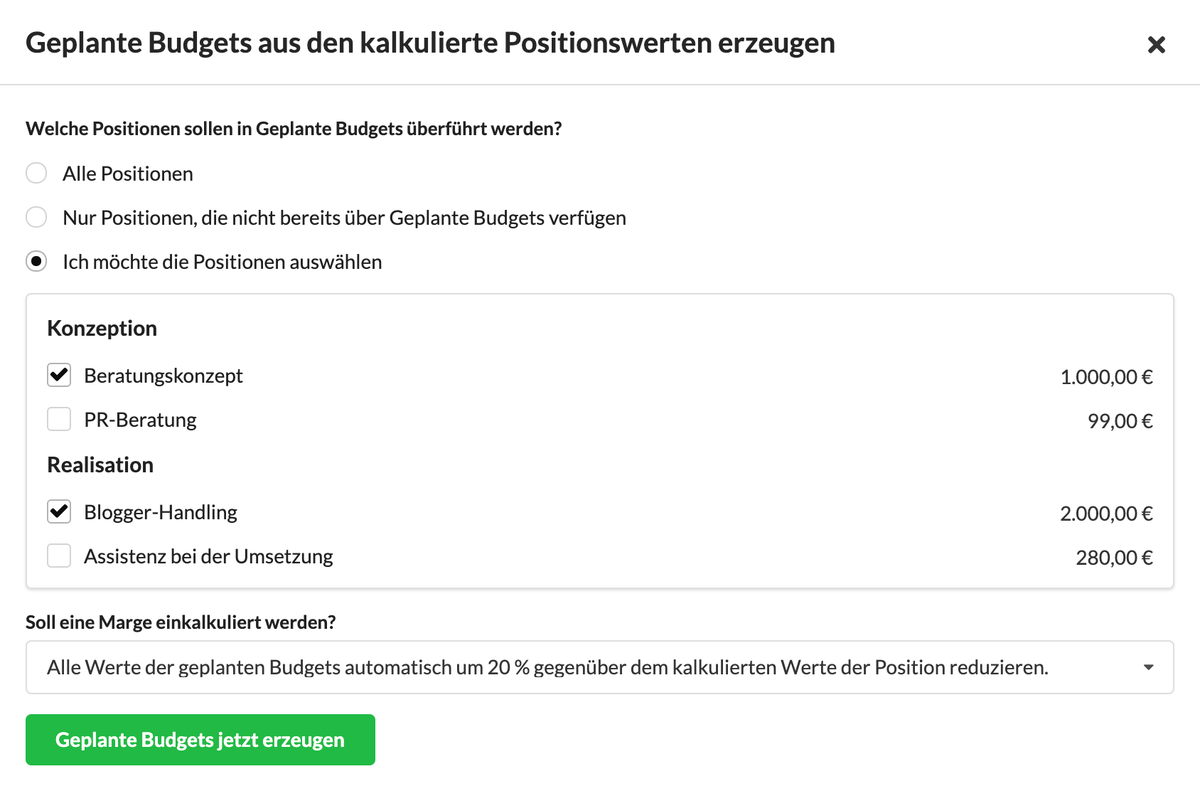
Task: Click the 280,00 € amount
Action: [1115, 557]
